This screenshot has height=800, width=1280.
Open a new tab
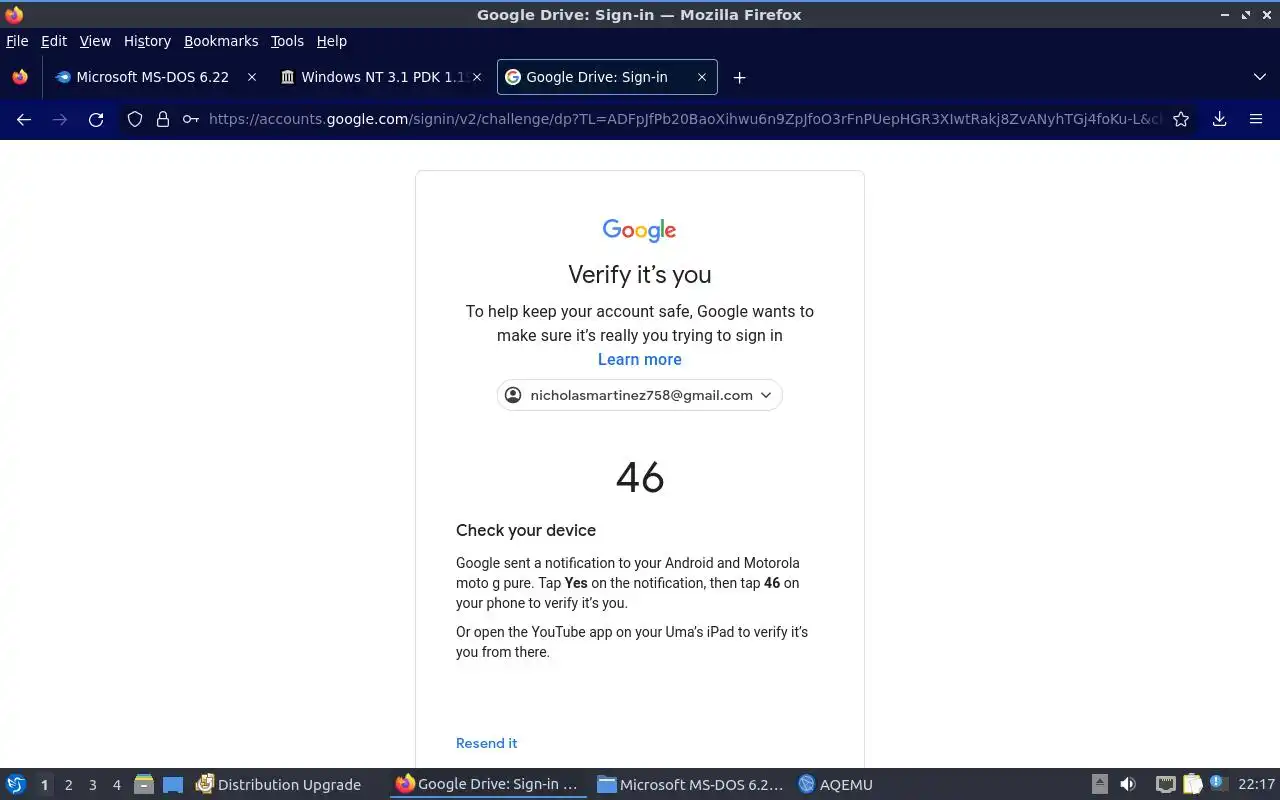[x=739, y=77]
